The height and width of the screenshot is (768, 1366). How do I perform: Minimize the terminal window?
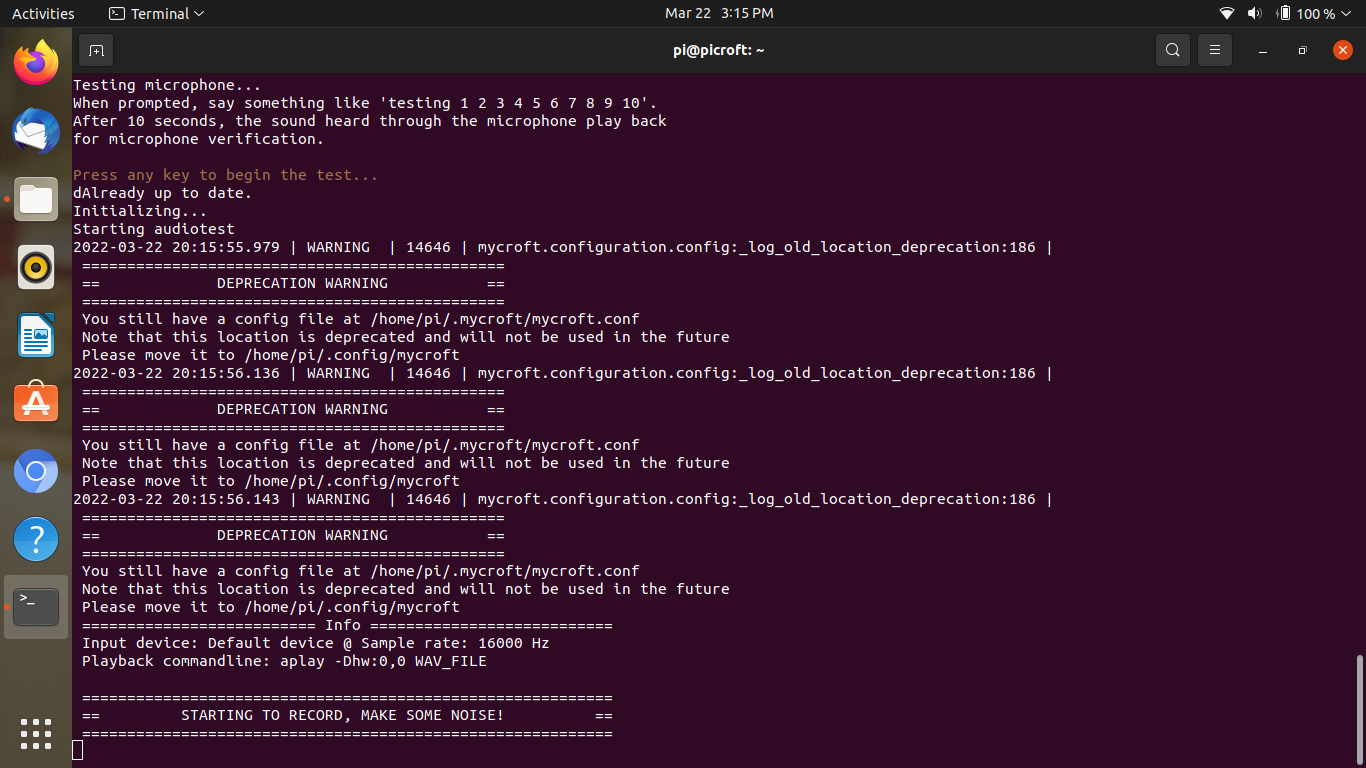(x=1264, y=50)
